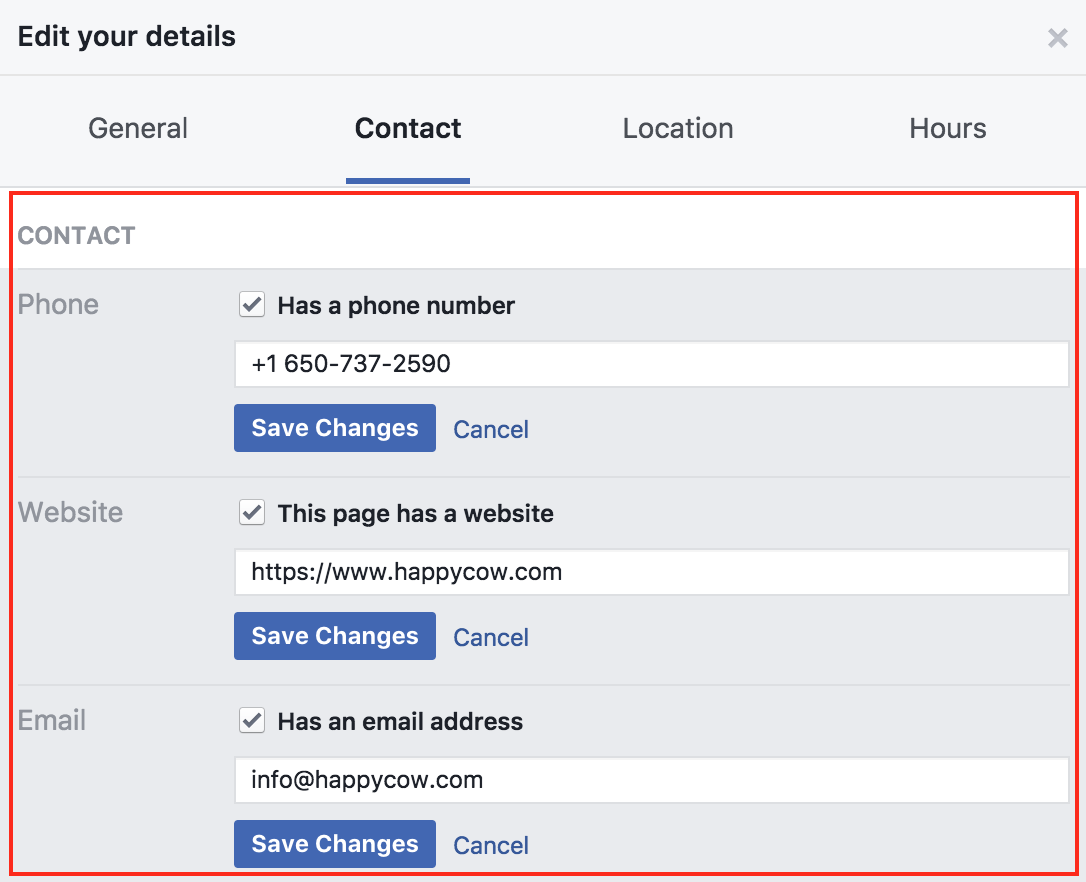Image resolution: width=1086 pixels, height=882 pixels.
Task: Toggle This page has a website checkbox
Action: (x=252, y=513)
